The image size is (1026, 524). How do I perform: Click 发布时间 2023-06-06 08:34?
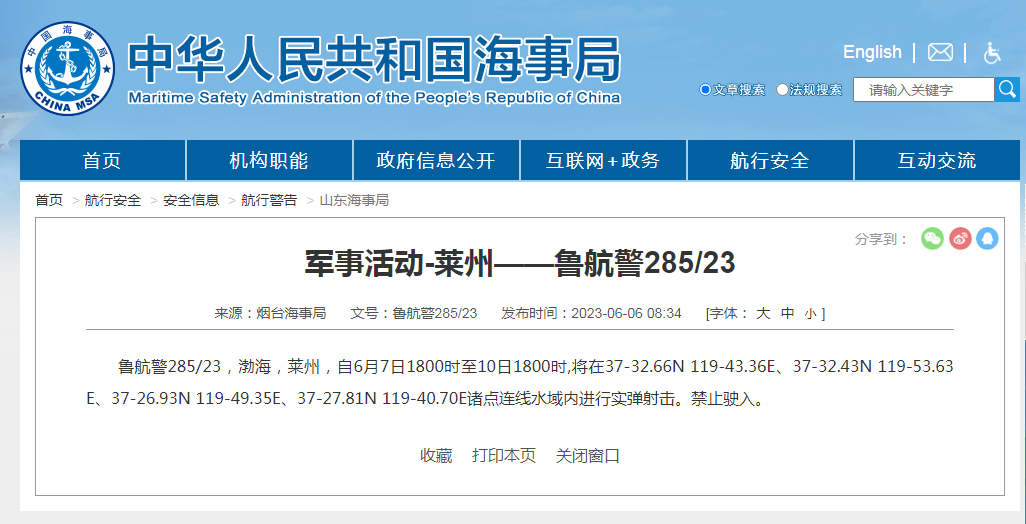tap(592, 313)
